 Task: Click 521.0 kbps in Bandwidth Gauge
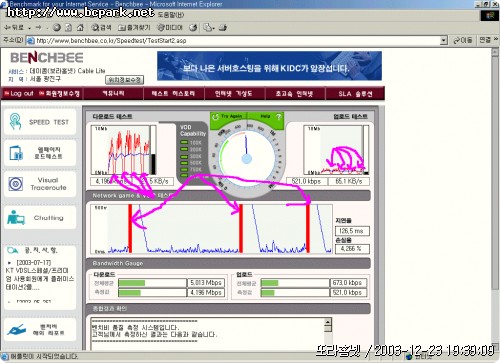tap(348, 293)
